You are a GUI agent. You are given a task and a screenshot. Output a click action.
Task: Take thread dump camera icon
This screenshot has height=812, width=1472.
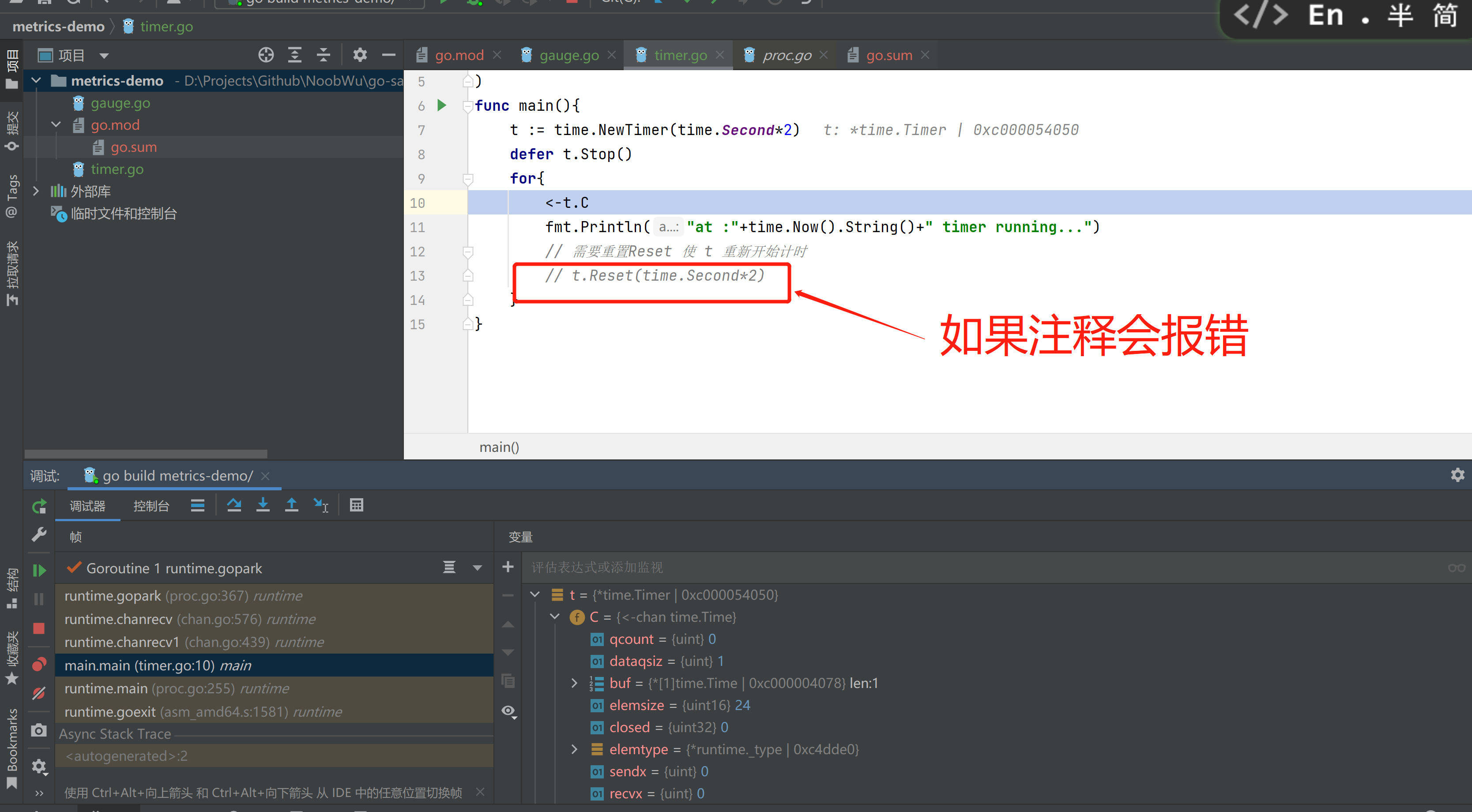click(39, 730)
